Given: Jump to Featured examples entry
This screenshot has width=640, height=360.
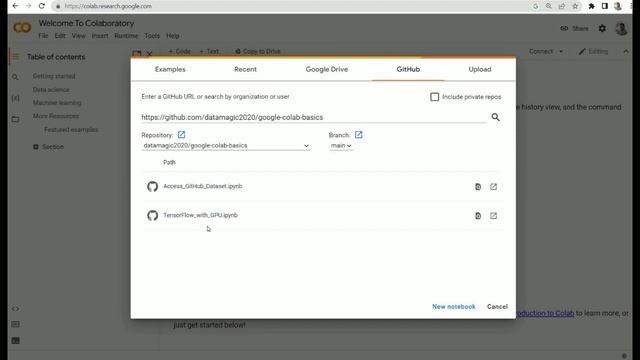Looking at the screenshot, I should pyautogui.click(x=71, y=130).
